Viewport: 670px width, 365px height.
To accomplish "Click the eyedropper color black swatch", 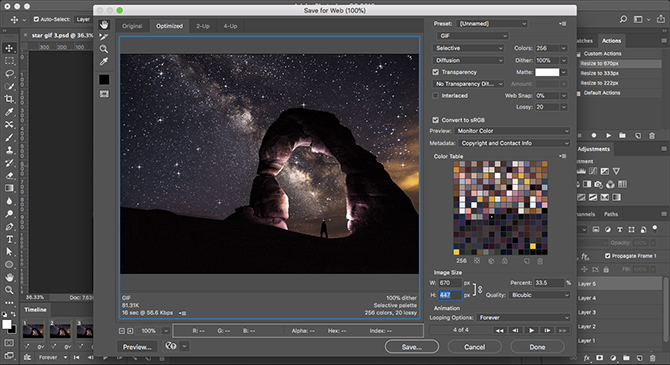I will click(104, 79).
